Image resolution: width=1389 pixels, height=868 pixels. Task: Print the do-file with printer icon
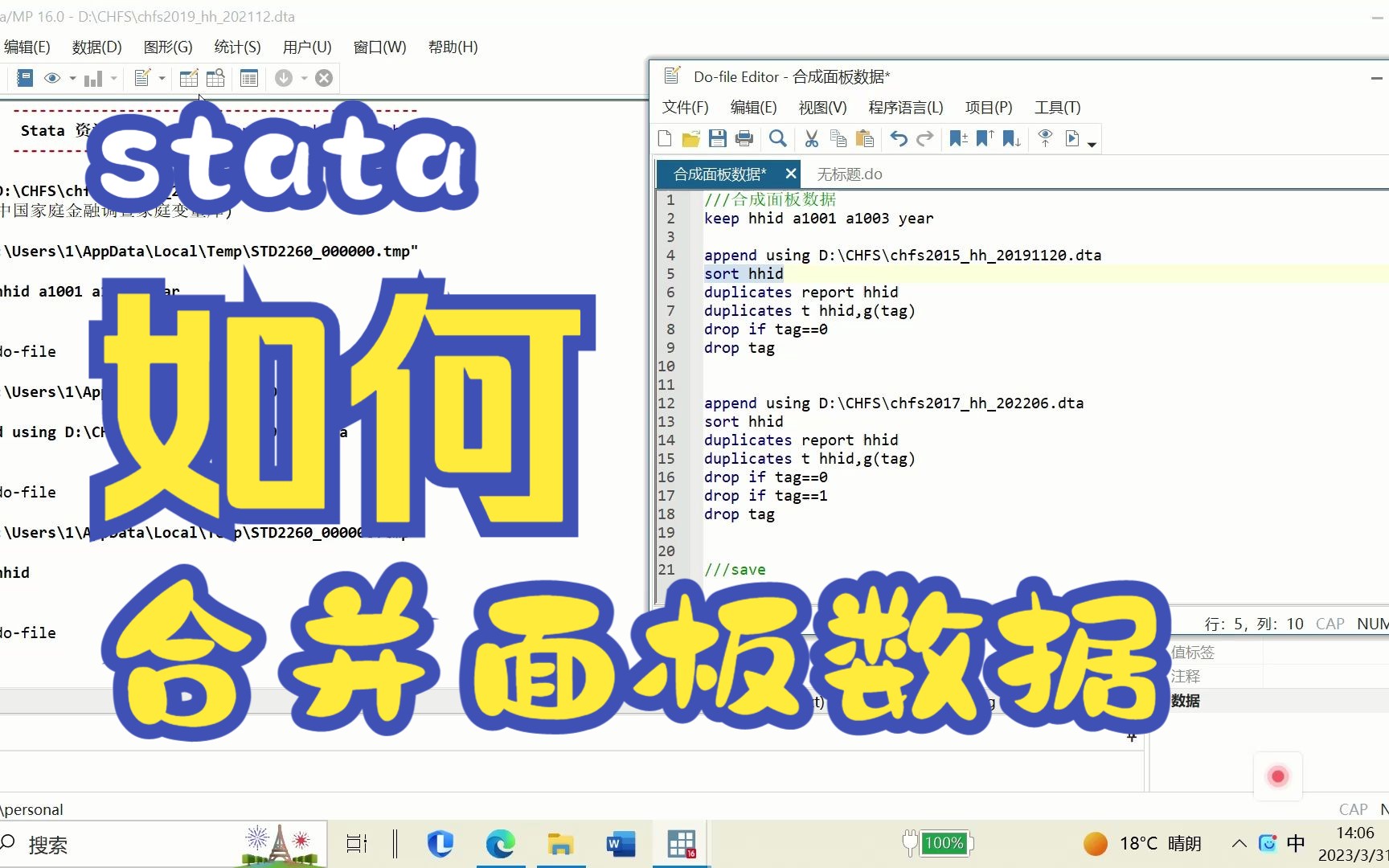coord(744,138)
